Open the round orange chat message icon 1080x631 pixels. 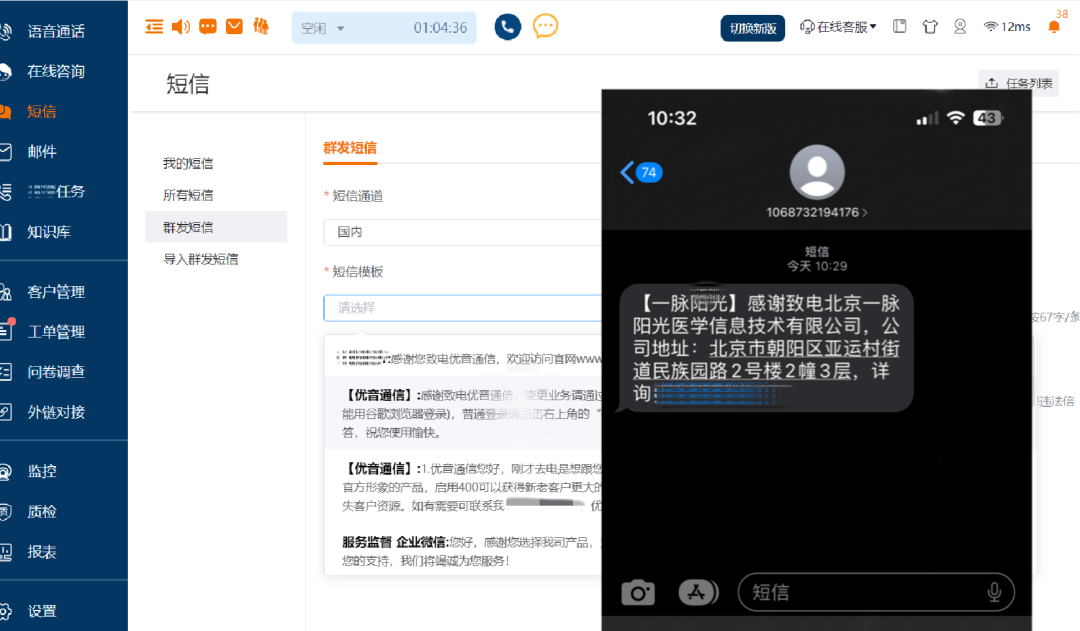coord(546,27)
